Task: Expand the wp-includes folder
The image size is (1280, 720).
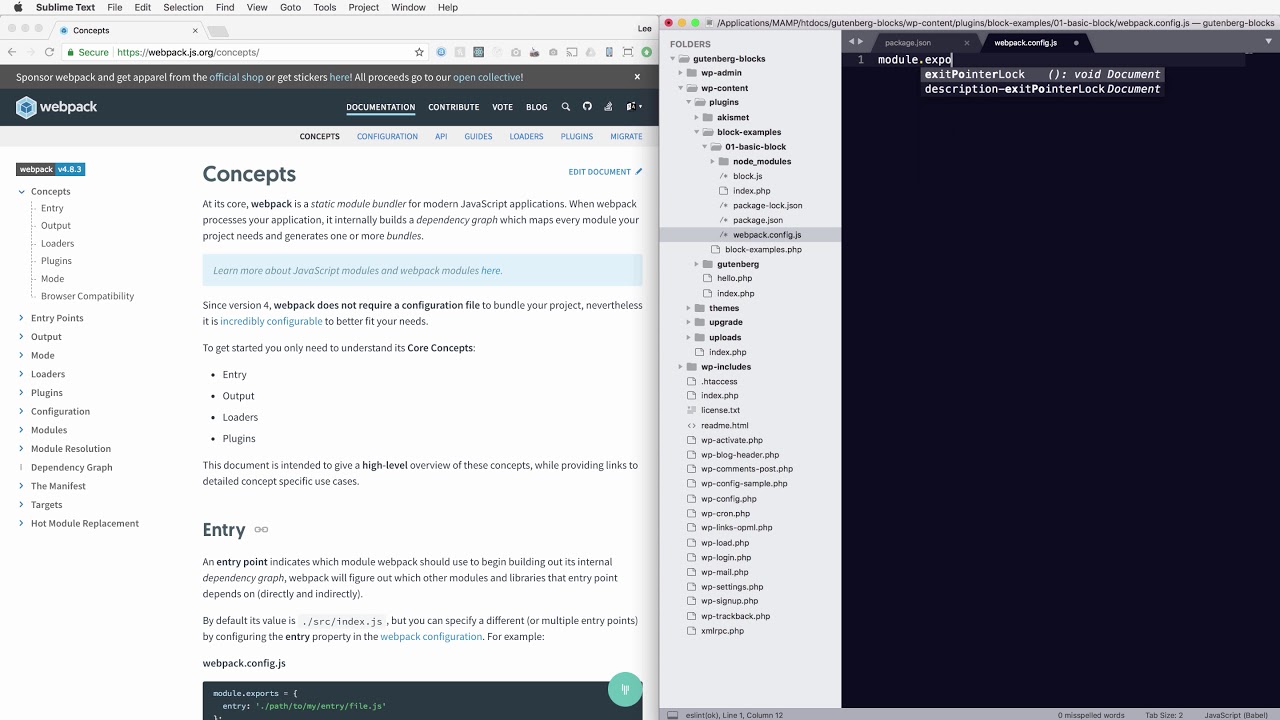Action: (x=681, y=367)
